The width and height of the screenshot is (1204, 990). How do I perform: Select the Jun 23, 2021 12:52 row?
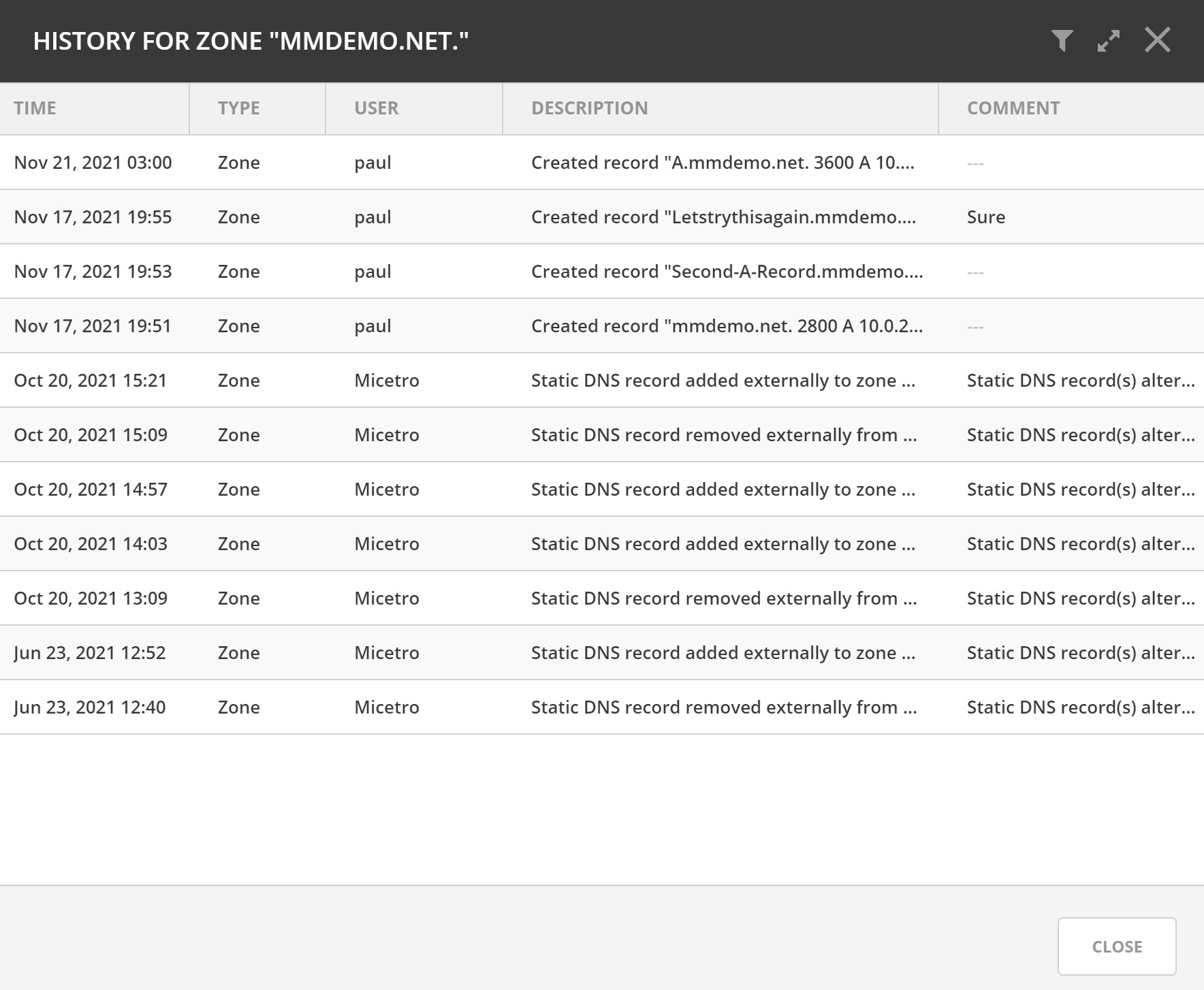coord(90,653)
